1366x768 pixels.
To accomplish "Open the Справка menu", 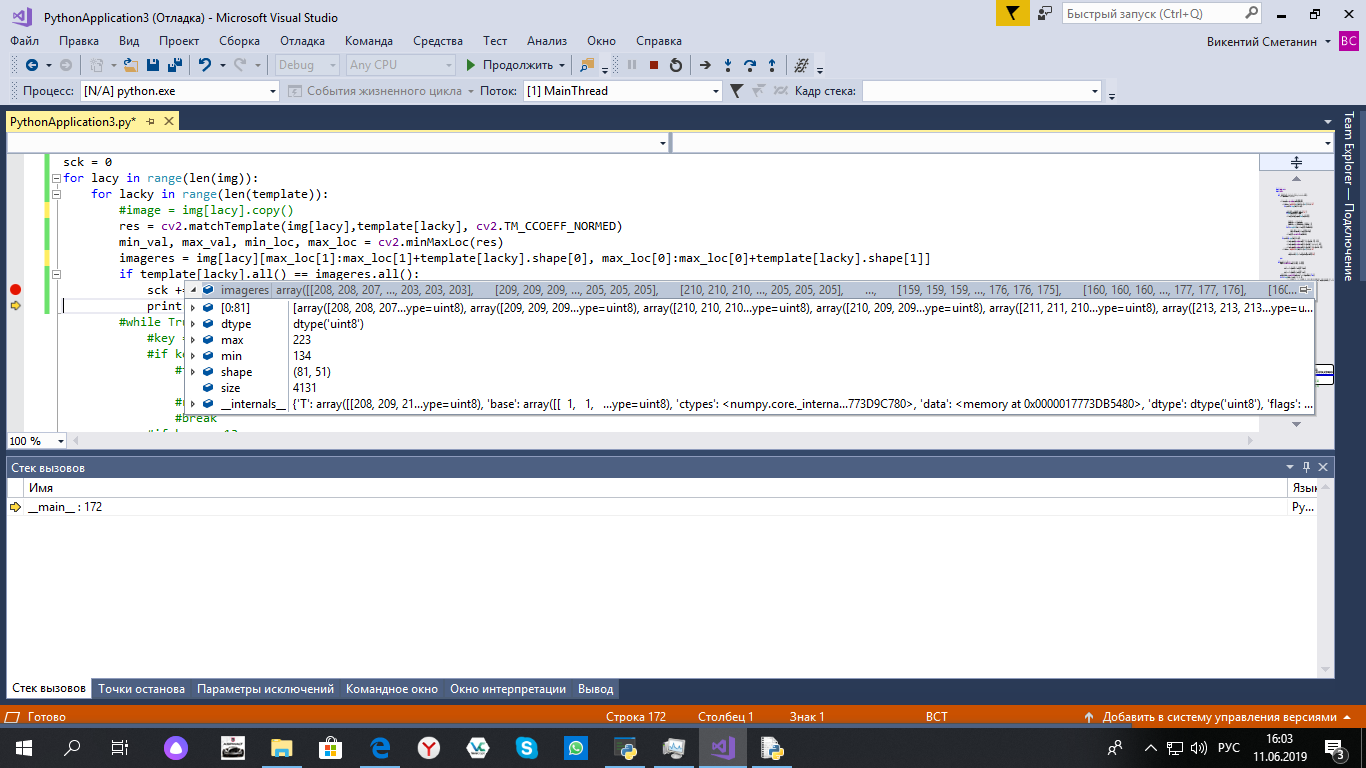I will (659, 41).
